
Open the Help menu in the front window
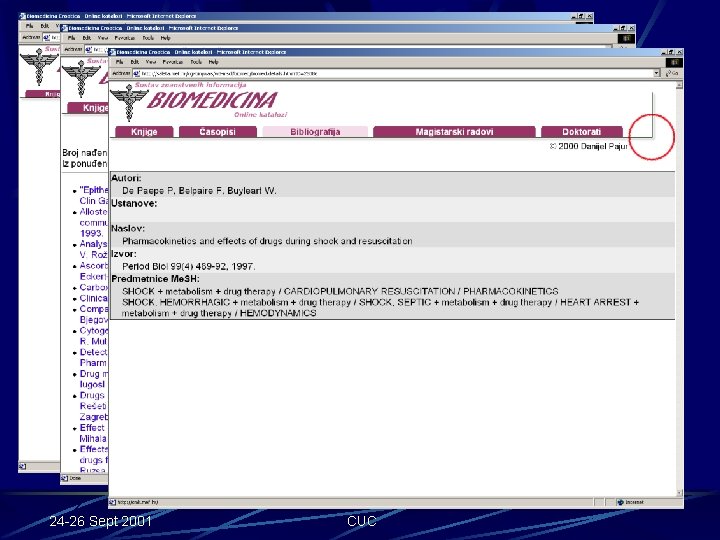click(214, 62)
